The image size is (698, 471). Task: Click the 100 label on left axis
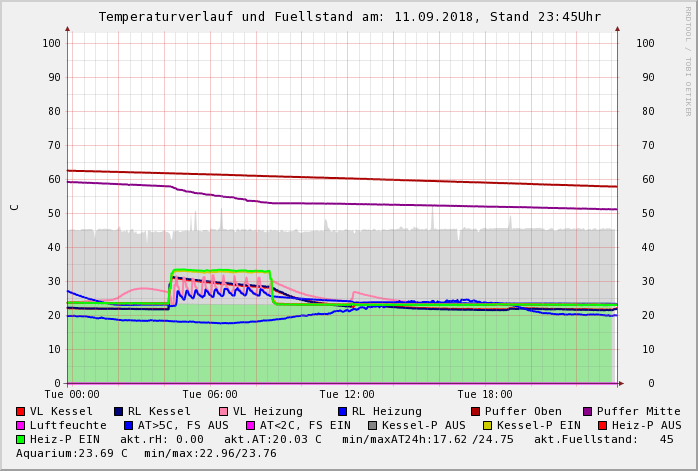pos(52,43)
